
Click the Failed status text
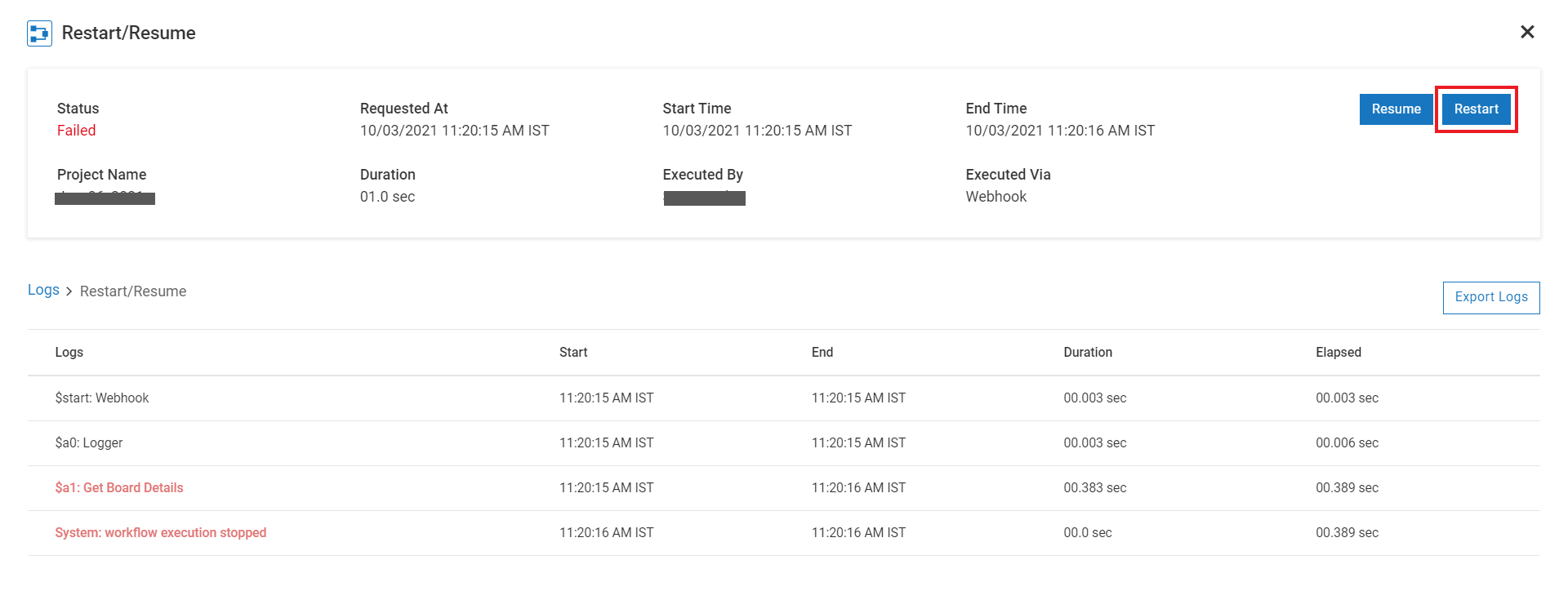pyautogui.click(x=76, y=131)
